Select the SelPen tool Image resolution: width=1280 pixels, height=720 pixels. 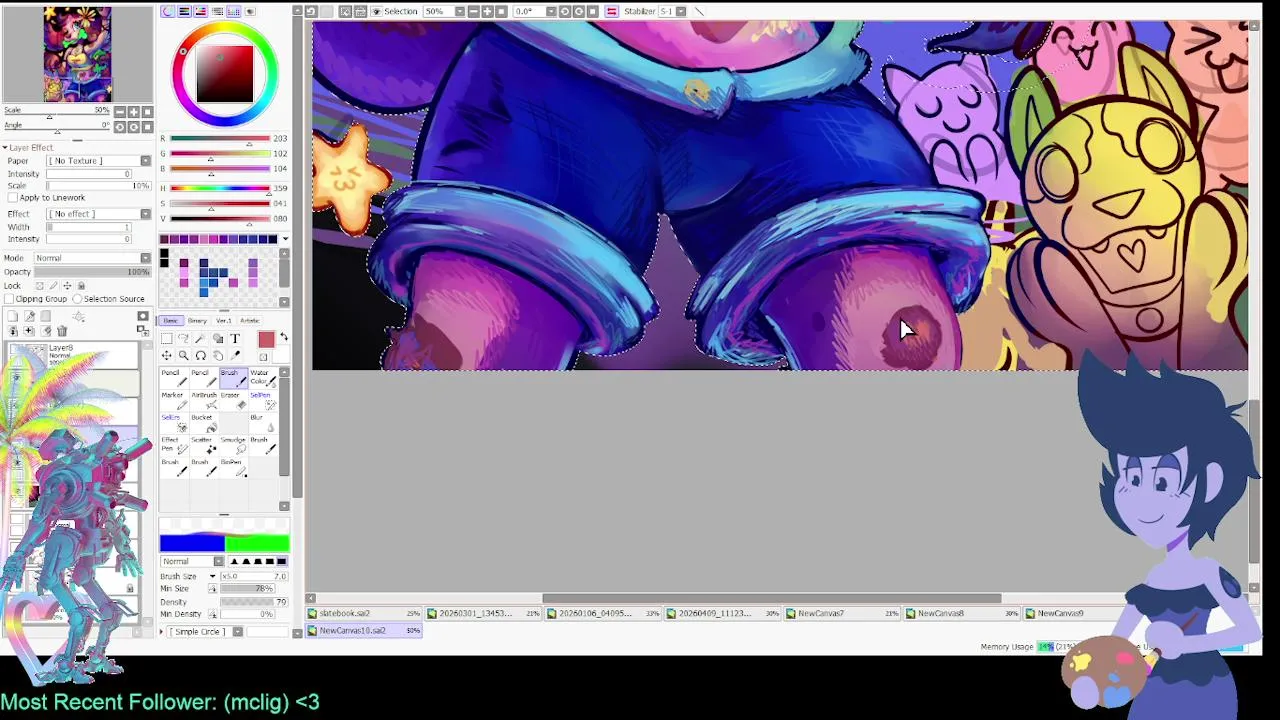click(263, 402)
